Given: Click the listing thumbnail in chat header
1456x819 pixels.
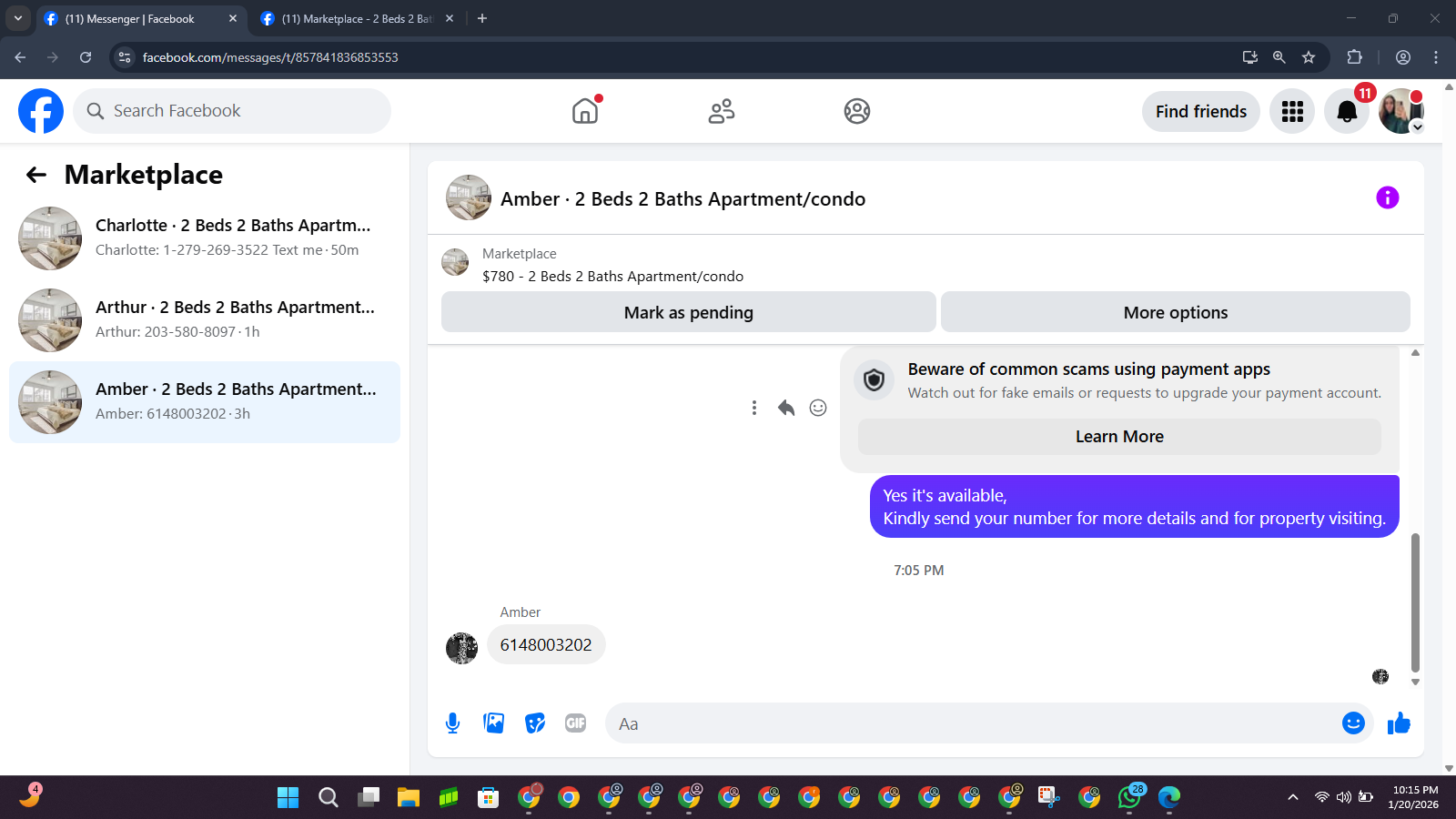Looking at the screenshot, I should tap(469, 197).
